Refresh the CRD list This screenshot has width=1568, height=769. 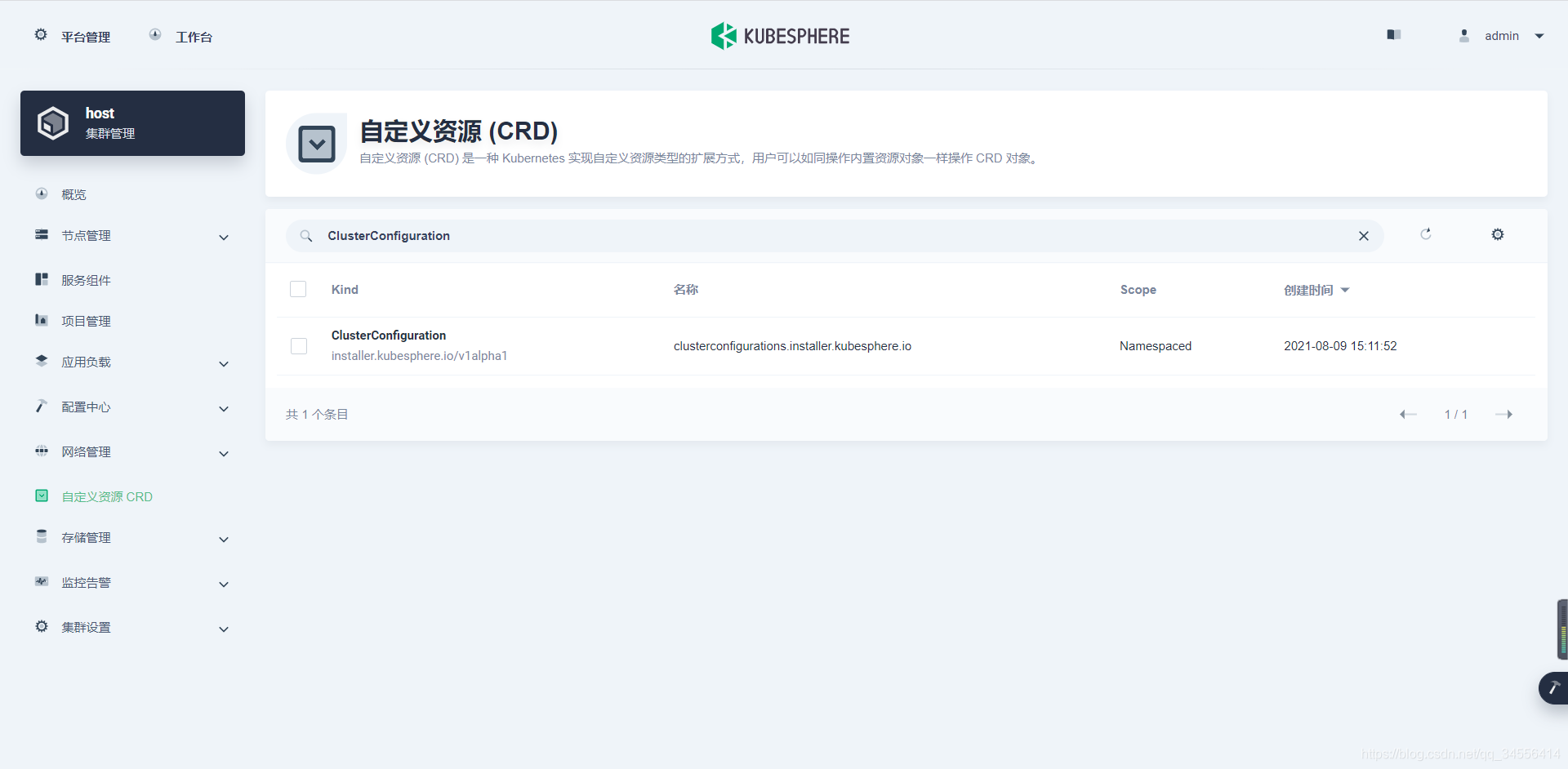tap(1426, 234)
